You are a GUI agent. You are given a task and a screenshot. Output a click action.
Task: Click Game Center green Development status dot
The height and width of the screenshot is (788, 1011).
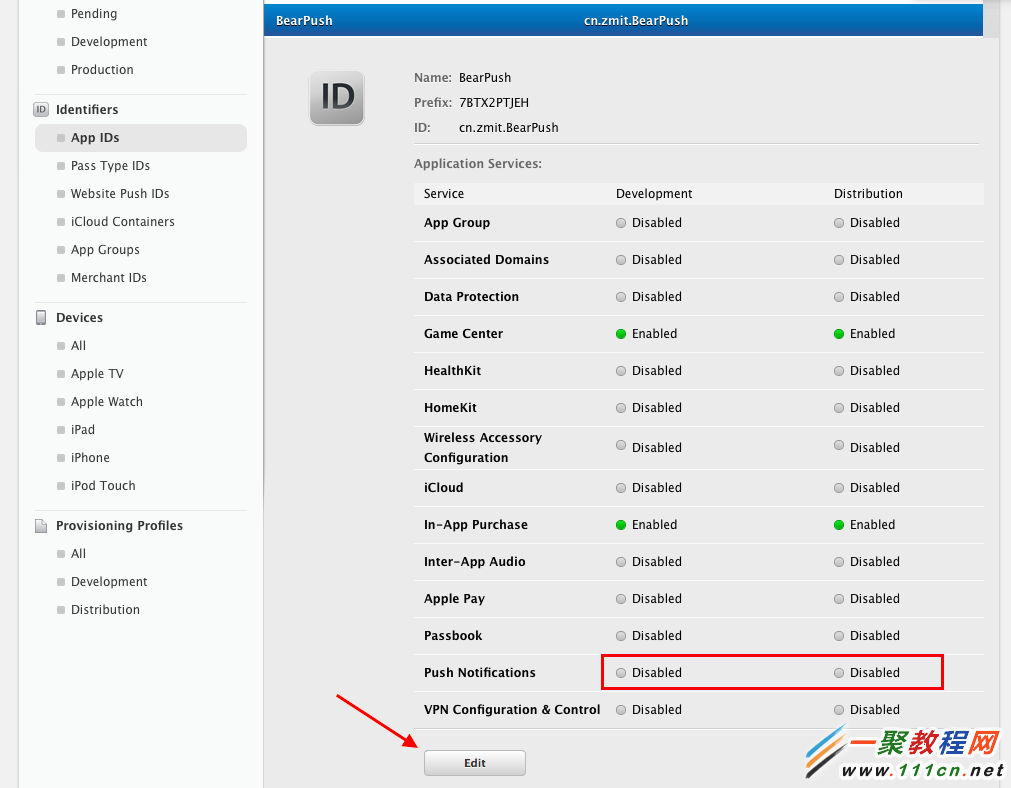[621, 334]
